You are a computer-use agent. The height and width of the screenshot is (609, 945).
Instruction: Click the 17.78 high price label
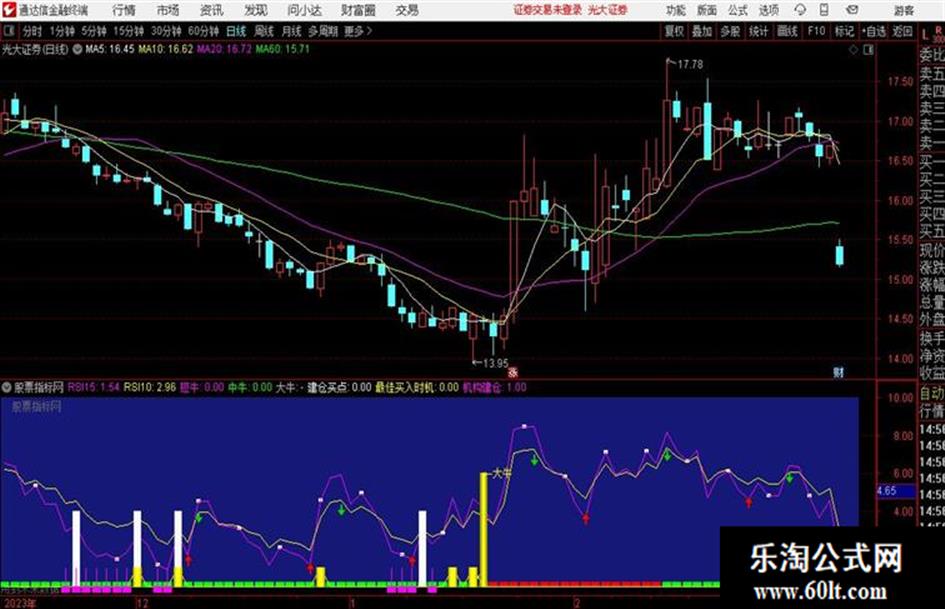690,64
